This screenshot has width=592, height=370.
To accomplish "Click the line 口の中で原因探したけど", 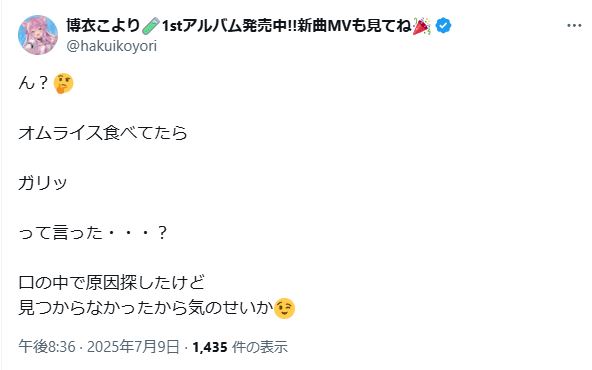I will click(111, 283).
